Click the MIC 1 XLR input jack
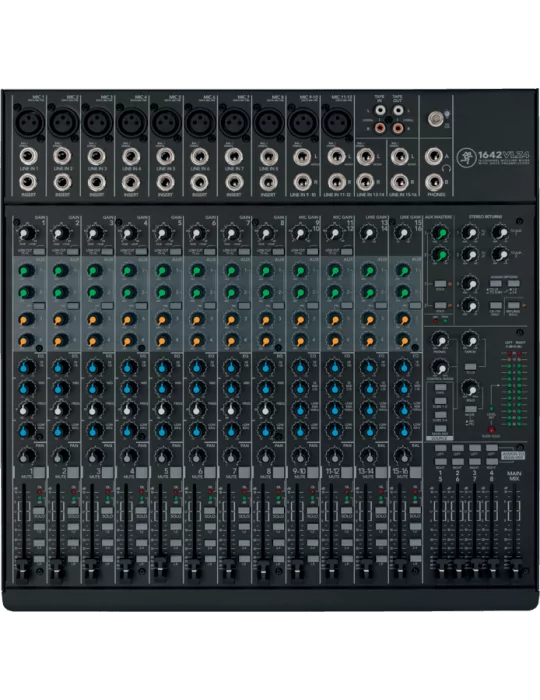Viewport: 540px width, 700px height. [28, 121]
